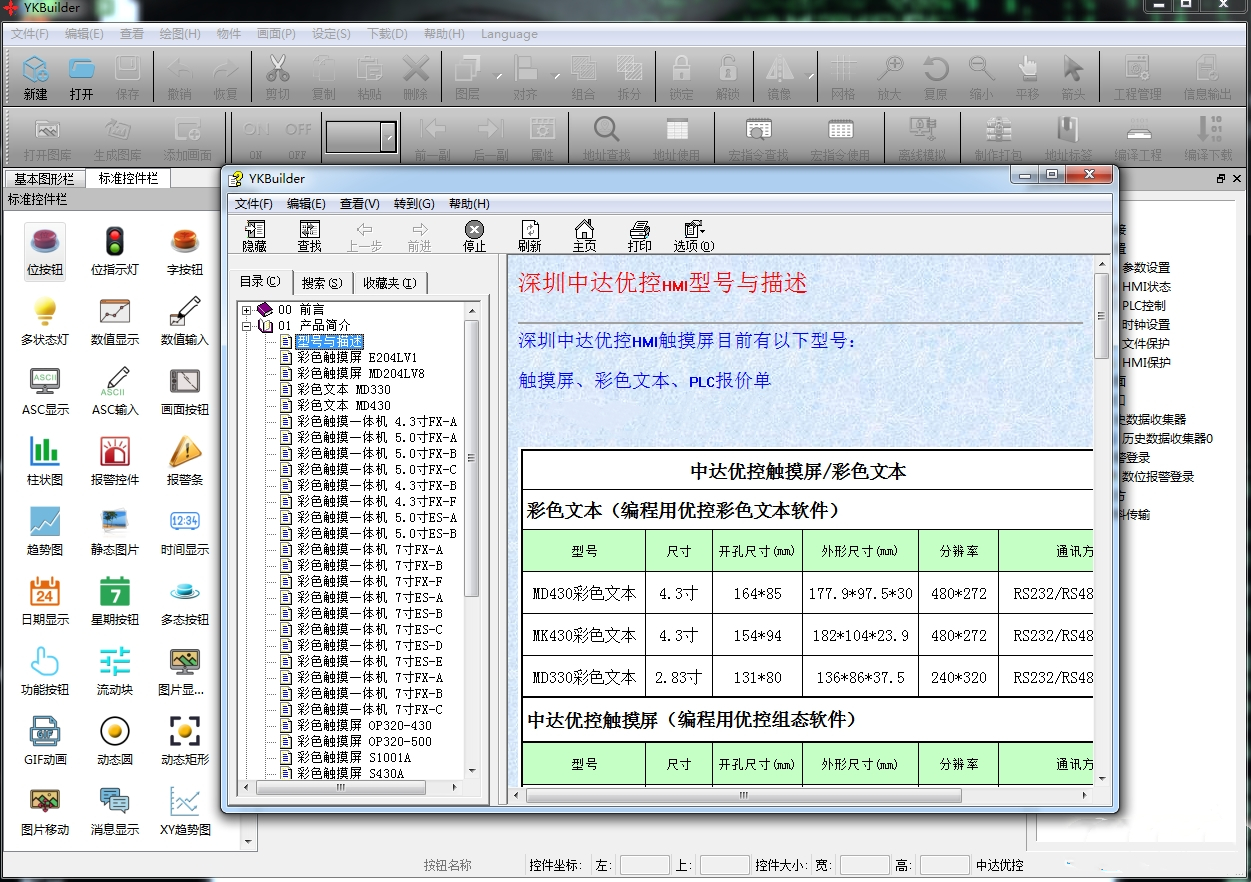1251x882 pixels.
Task: Click the 刷新 refresh icon
Action: [x=529, y=236]
